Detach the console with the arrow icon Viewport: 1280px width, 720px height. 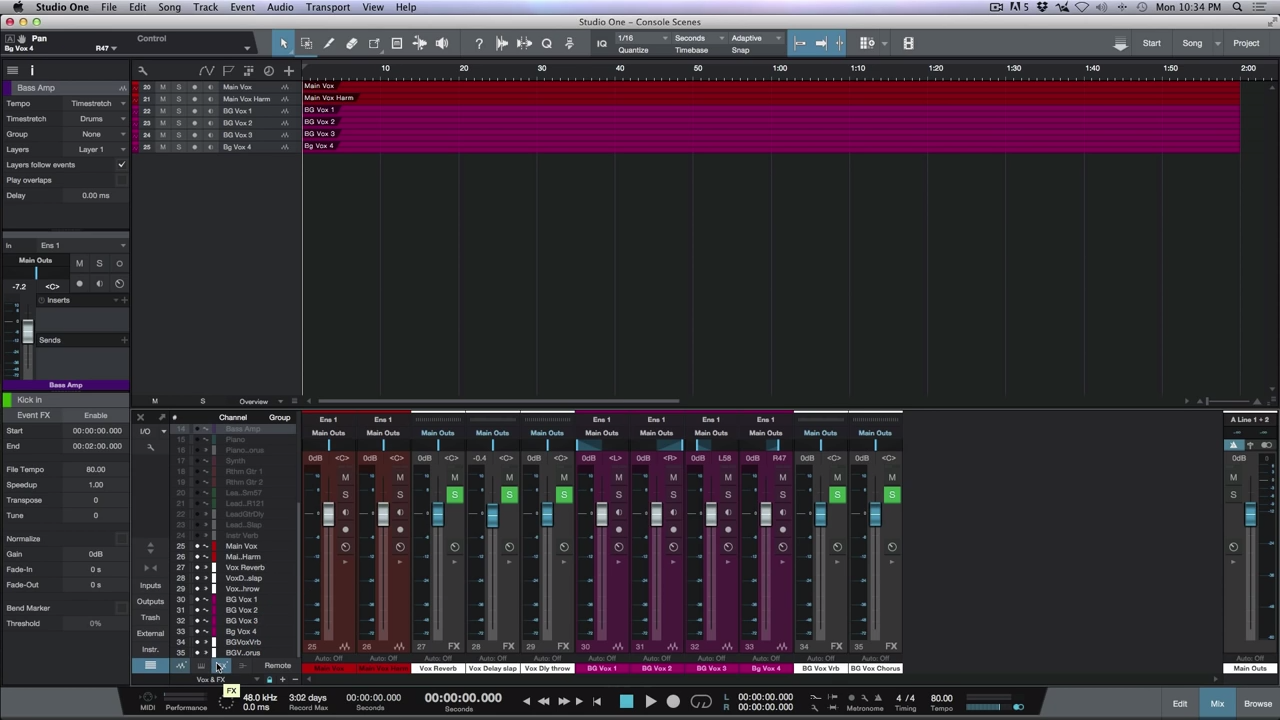click(161, 417)
